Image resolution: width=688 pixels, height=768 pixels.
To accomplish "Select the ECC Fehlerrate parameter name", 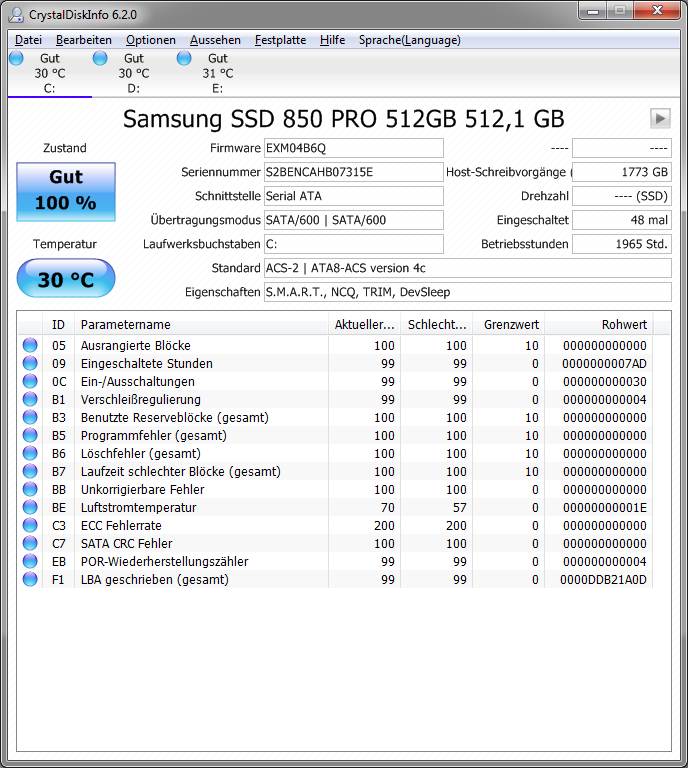I will (x=121, y=526).
